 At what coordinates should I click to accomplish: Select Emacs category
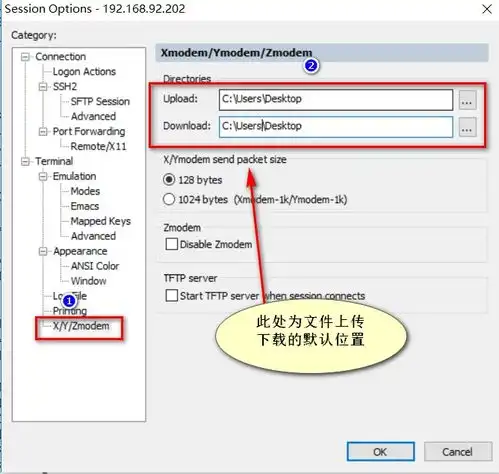(x=85, y=206)
